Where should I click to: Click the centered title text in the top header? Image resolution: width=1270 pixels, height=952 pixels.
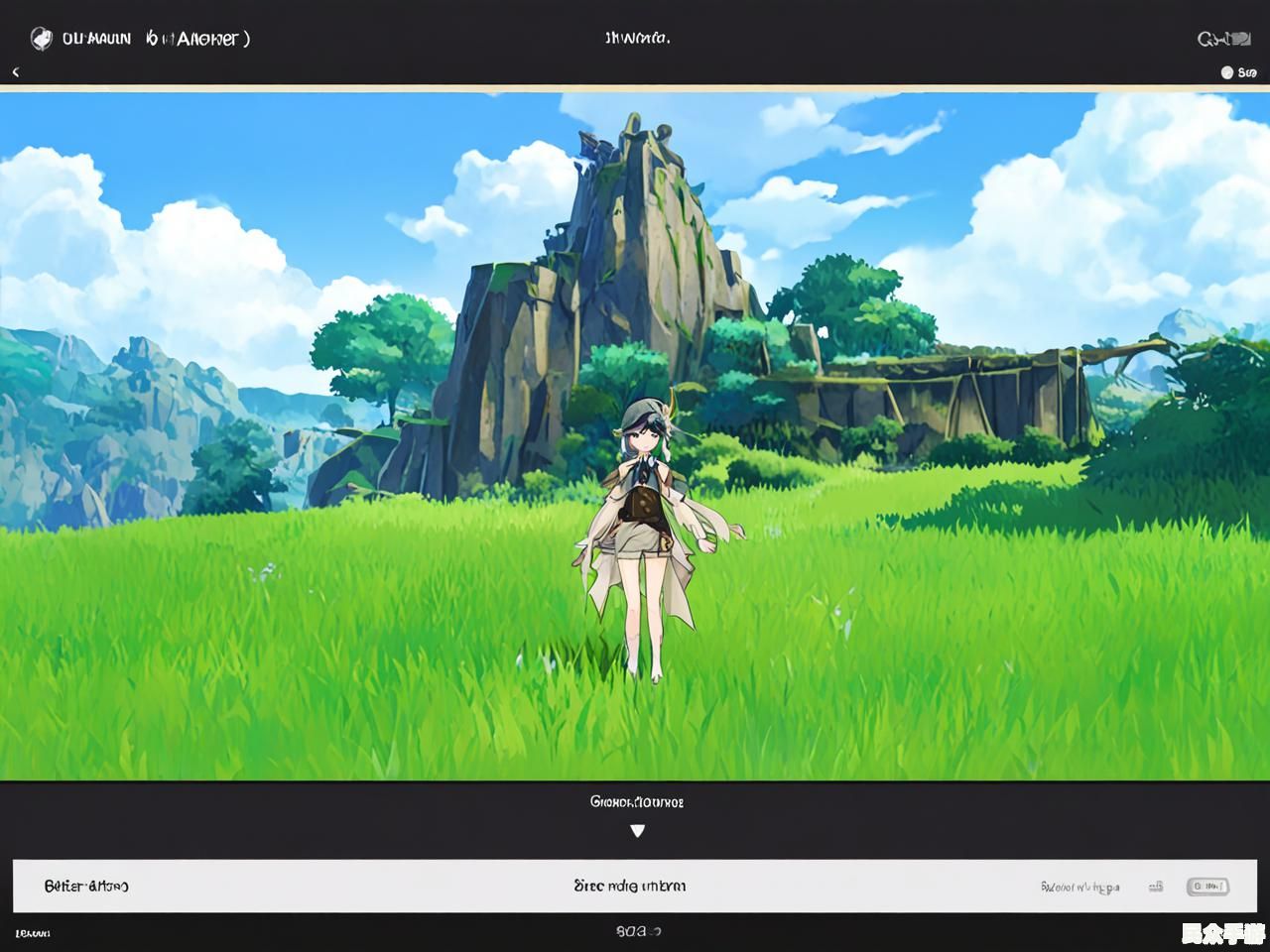coord(637,39)
